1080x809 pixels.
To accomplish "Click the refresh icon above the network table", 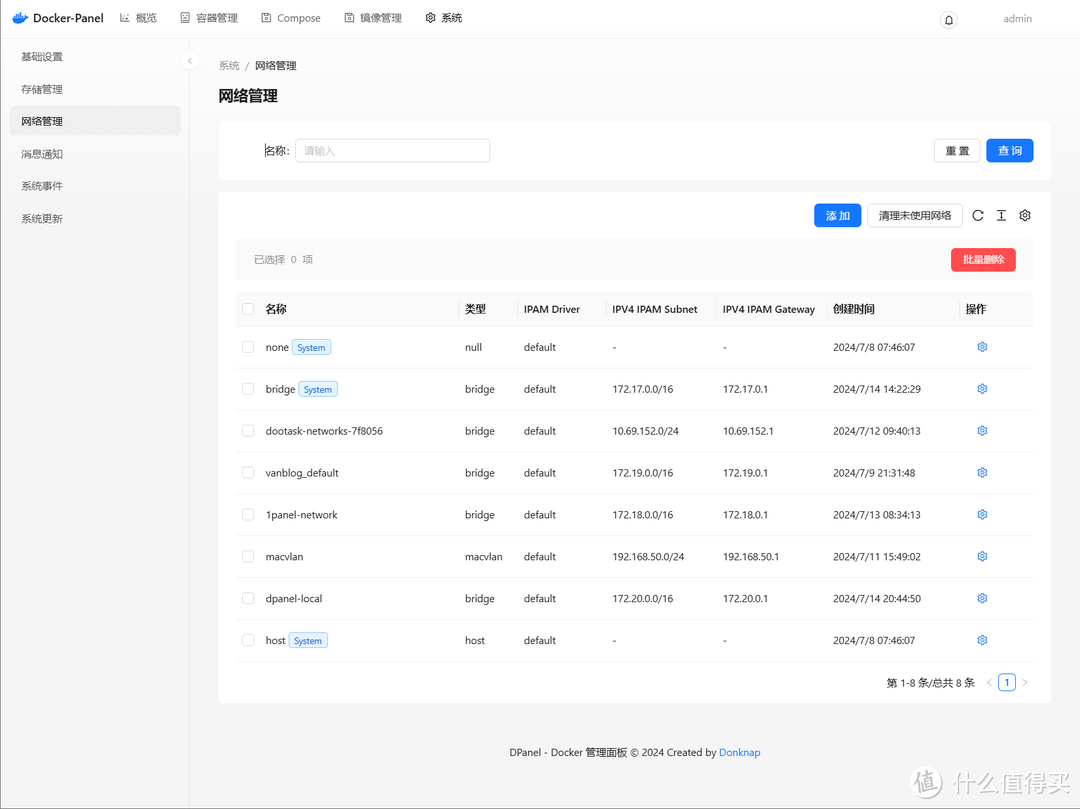I will (977, 215).
